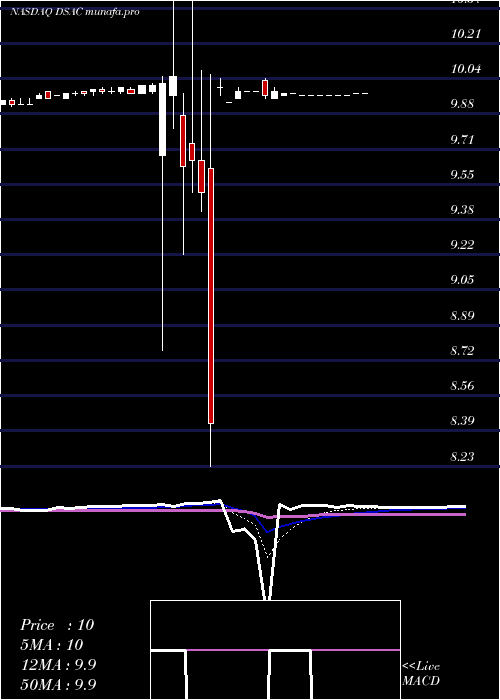This screenshot has height=700, width=500.
Task: Click the 'NASDAQ DSAC munafa.pro' chart title
Action: coord(75,12)
